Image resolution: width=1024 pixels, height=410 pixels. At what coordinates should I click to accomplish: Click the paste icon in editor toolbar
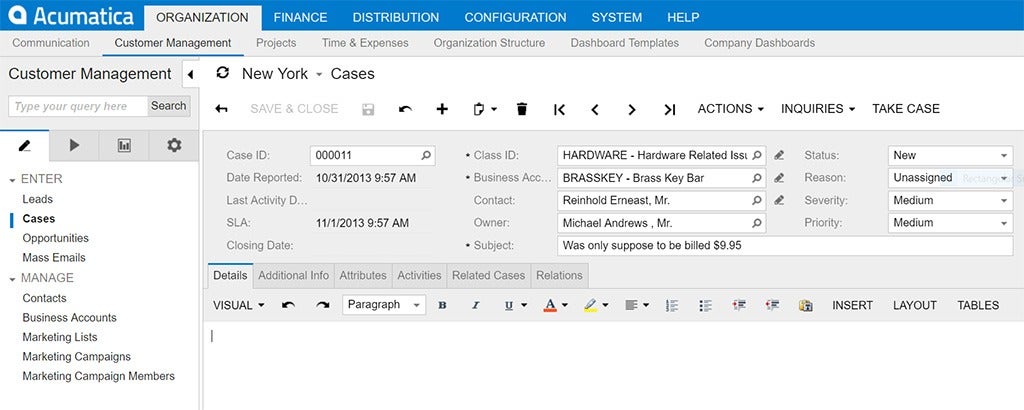(x=806, y=306)
